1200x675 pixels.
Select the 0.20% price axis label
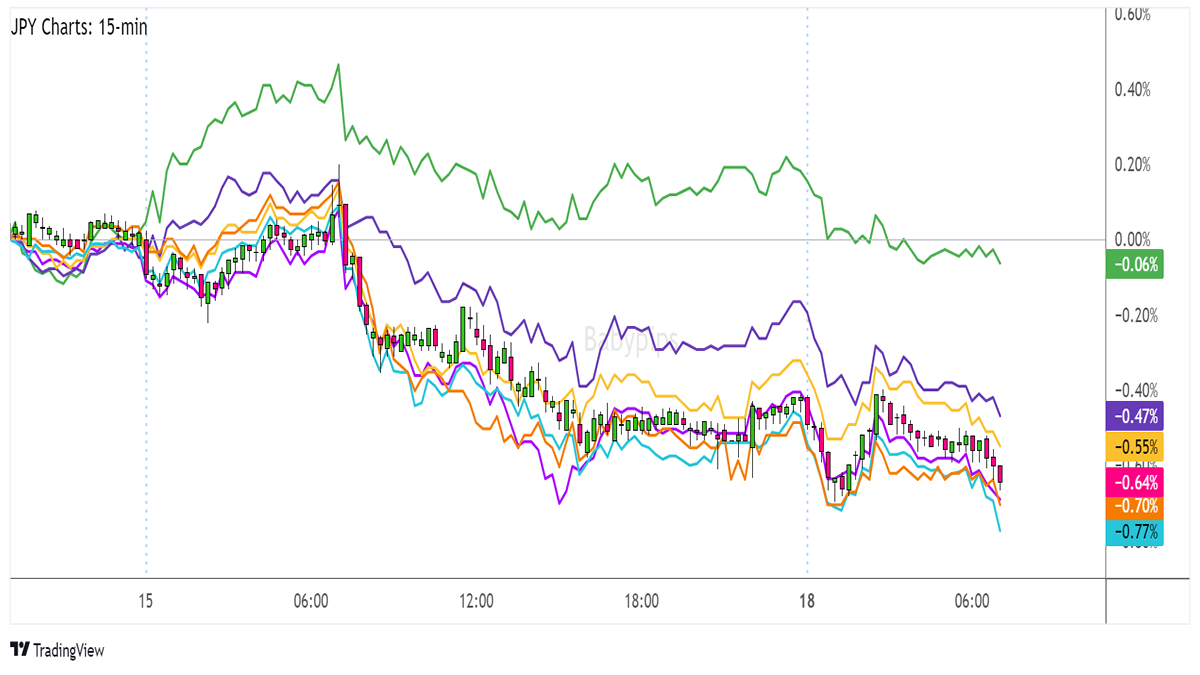pyautogui.click(x=1134, y=164)
